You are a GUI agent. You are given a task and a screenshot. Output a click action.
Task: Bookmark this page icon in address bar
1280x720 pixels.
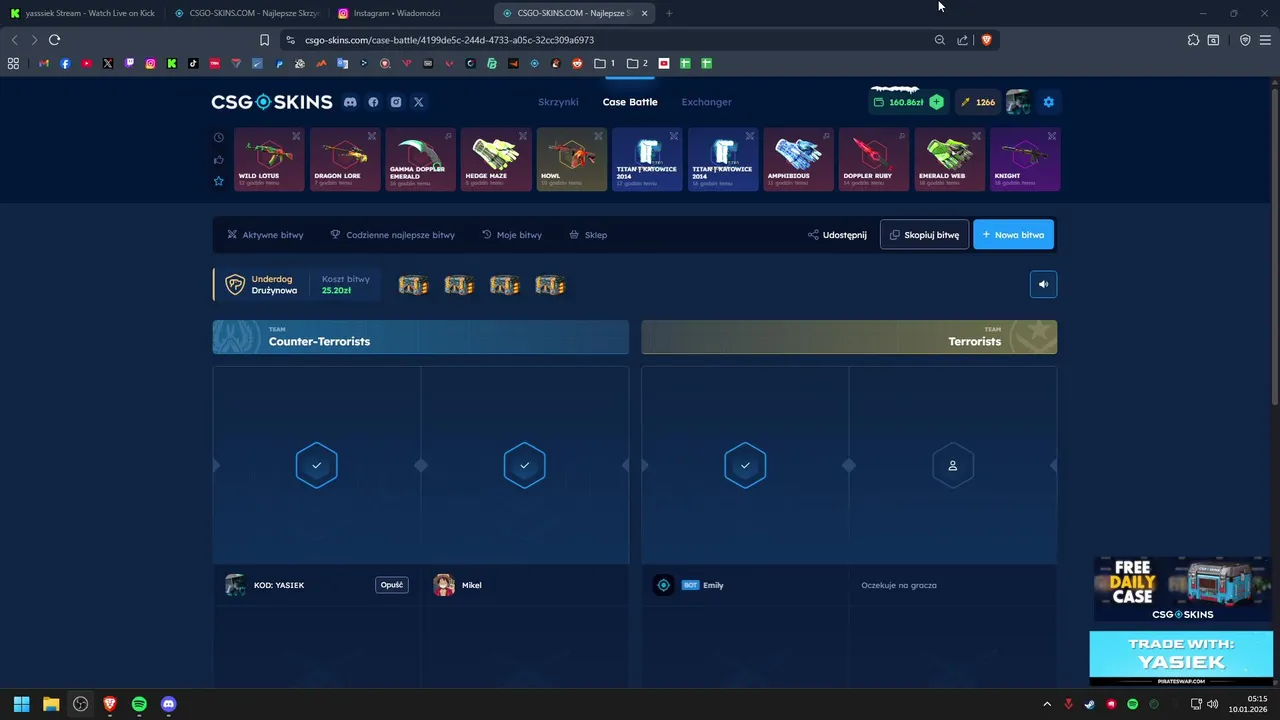coord(264,40)
